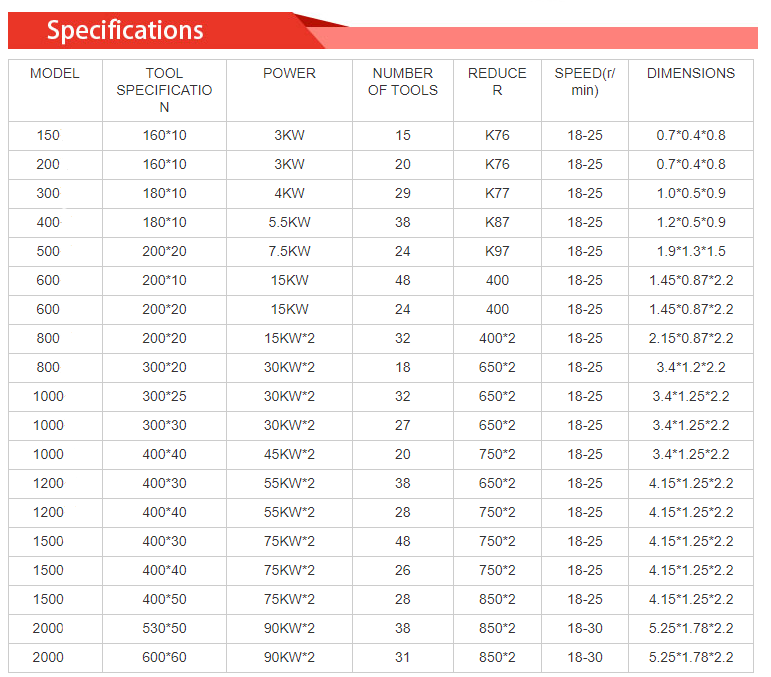Screen dimensions: 771x677
Task: Click the 3KW power in model 150 row
Action: click(289, 135)
